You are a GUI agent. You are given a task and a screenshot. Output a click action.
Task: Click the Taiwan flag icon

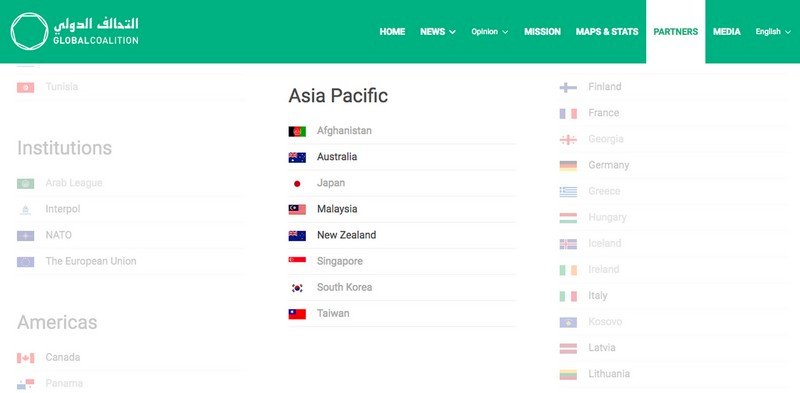pos(297,314)
